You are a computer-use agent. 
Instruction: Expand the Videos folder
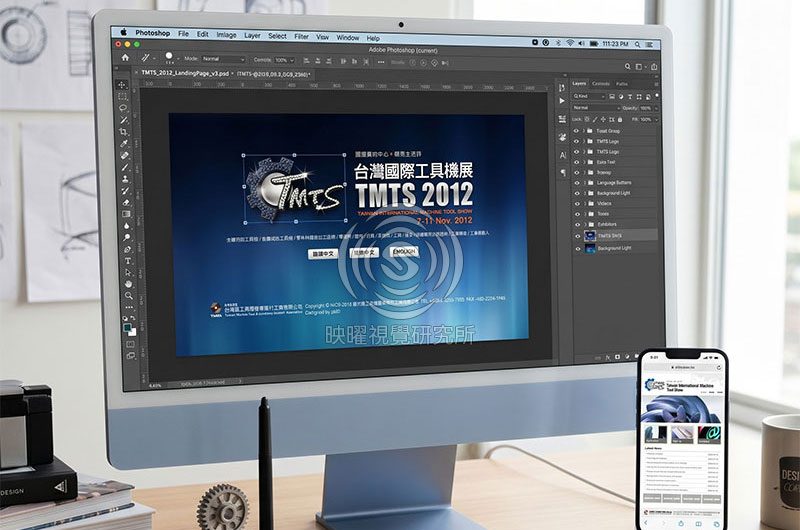[x=584, y=204]
